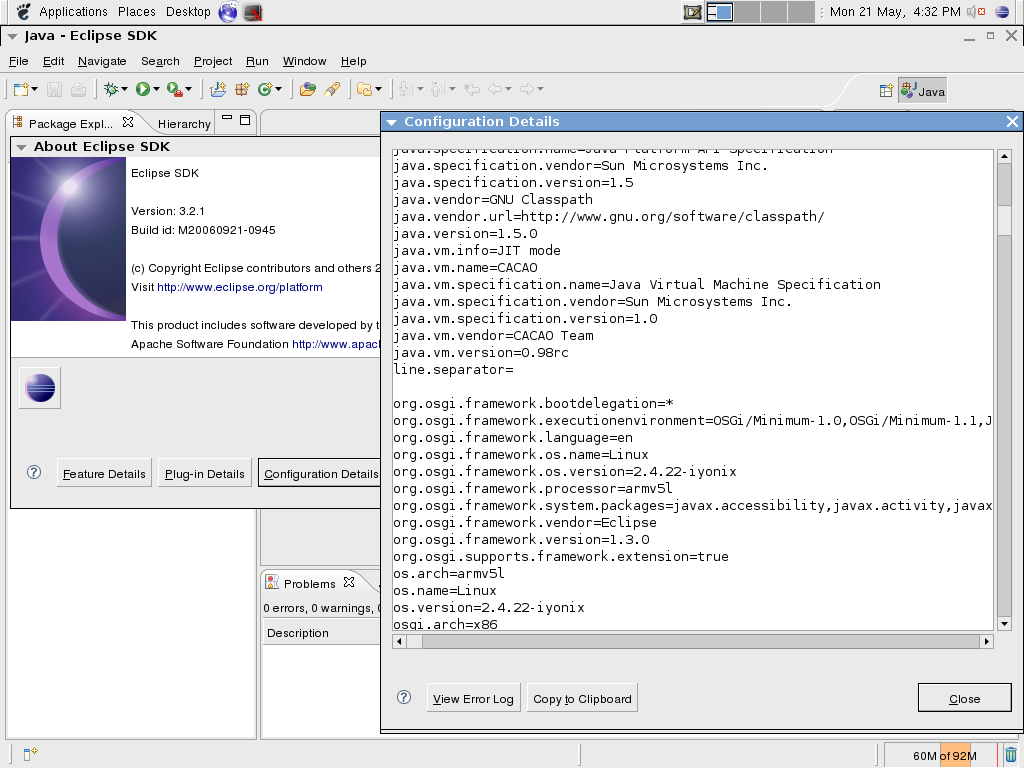Click the Show View as Fast View icon
Image resolution: width=1024 pixels, height=768 pixels.
click(x=30, y=754)
